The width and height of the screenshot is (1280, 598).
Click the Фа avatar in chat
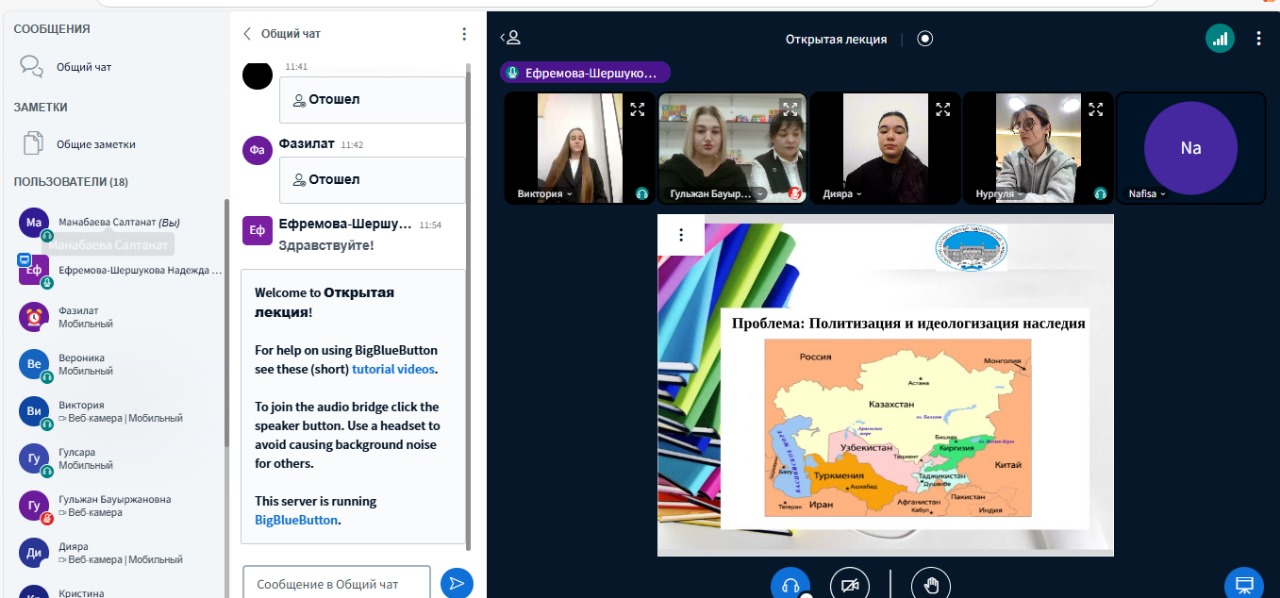(x=257, y=151)
